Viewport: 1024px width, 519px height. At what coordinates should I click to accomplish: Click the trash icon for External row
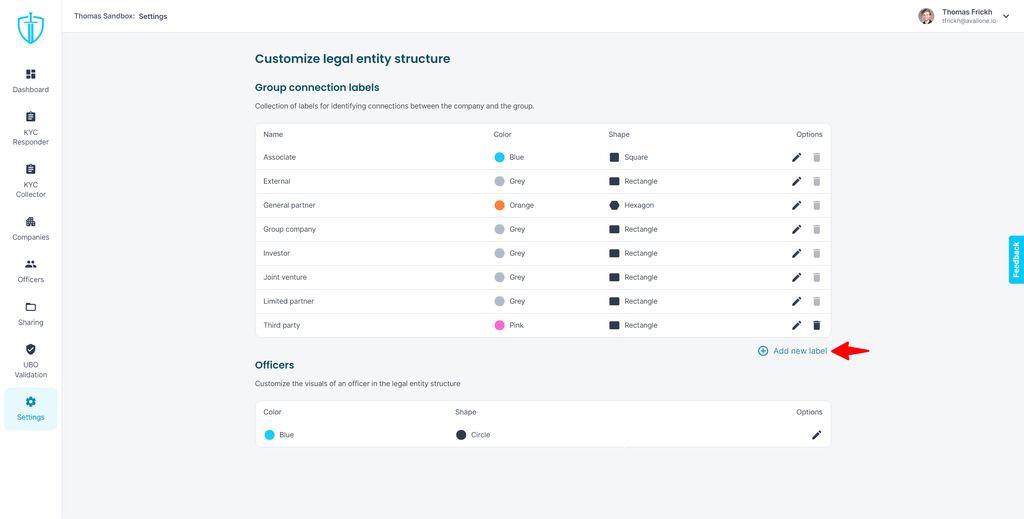(816, 181)
